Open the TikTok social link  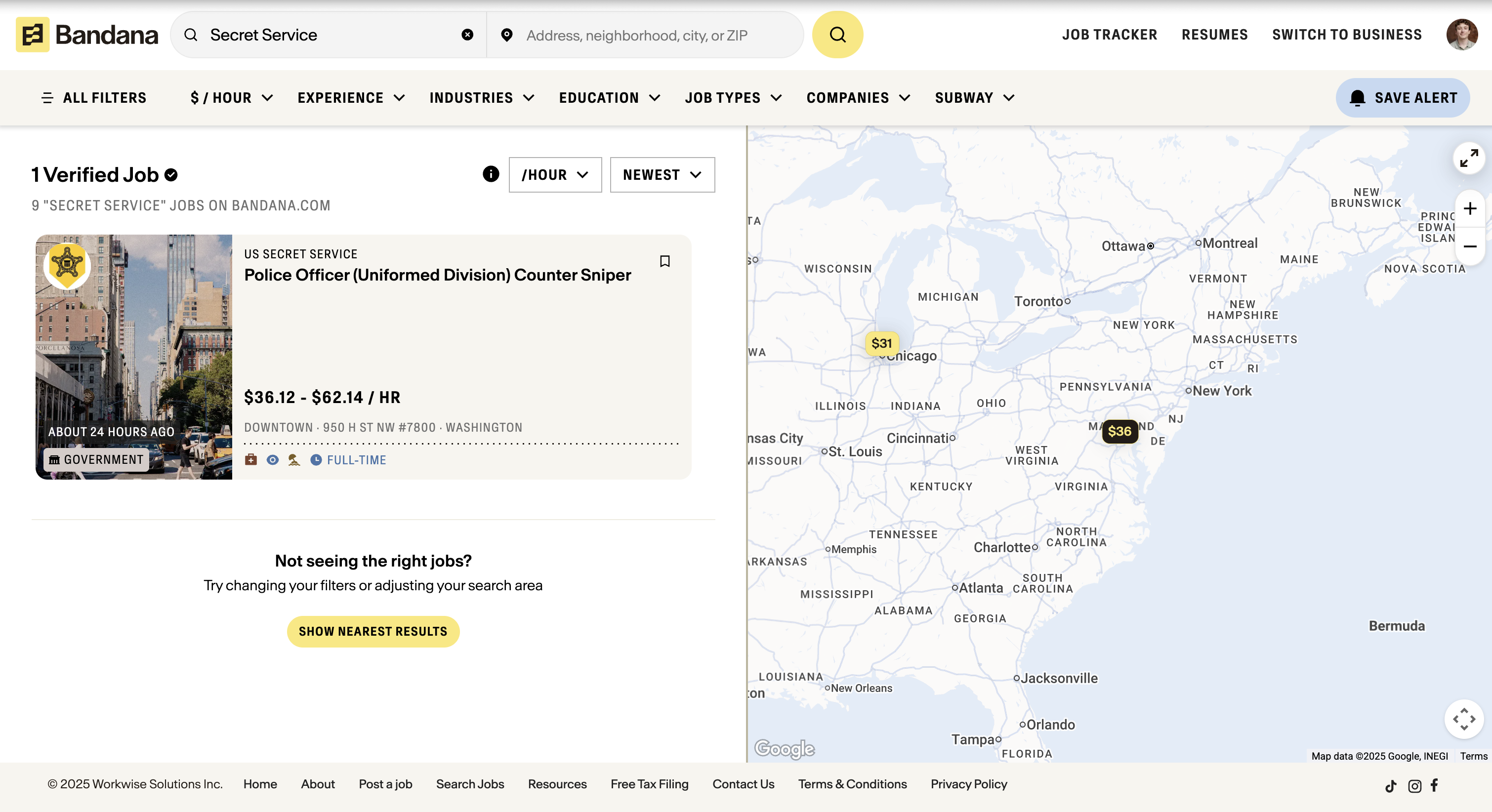[1391, 786]
